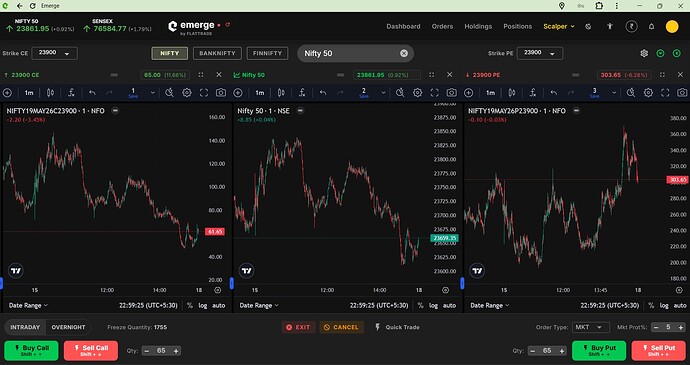Image resolution: width=690 pixels, height=365 pixels.
Task: Increase call quantity with plus stepper
Action: pyautogui.click(x=176, y=351)
